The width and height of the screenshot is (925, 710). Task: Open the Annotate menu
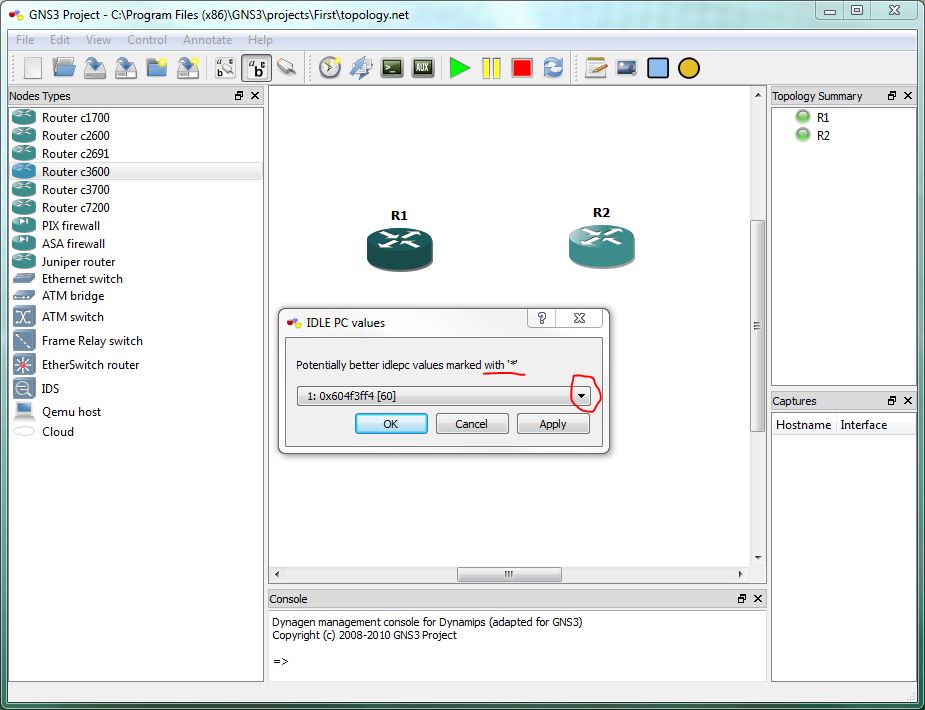207,40
